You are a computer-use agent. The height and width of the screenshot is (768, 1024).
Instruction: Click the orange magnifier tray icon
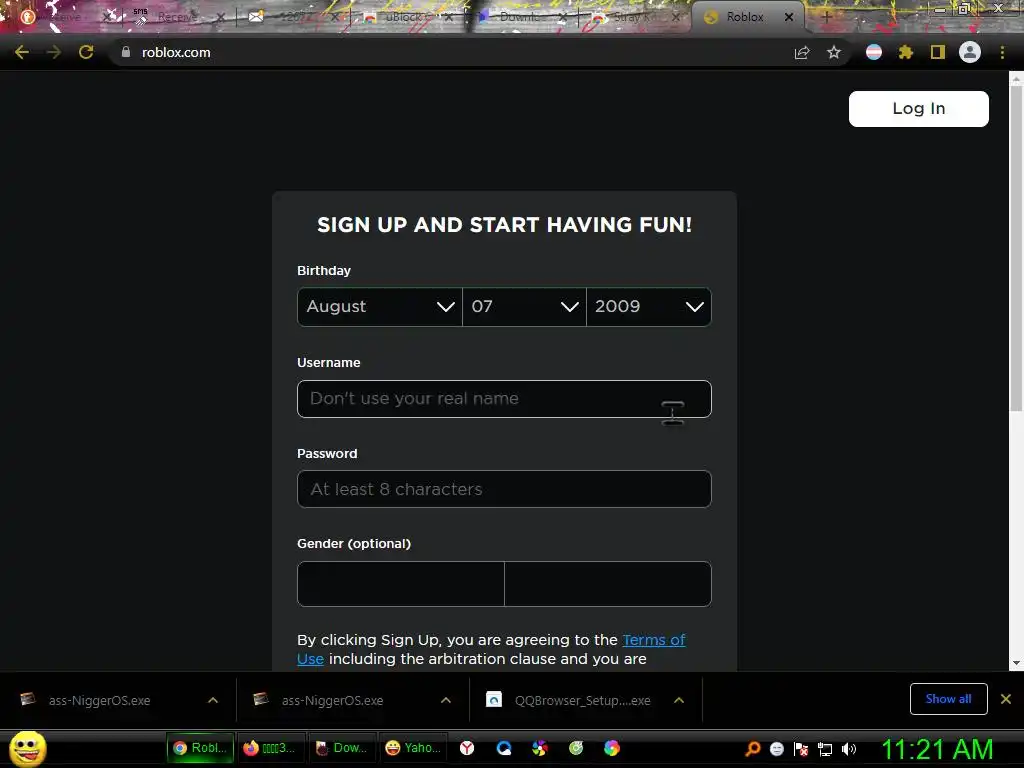753,749
